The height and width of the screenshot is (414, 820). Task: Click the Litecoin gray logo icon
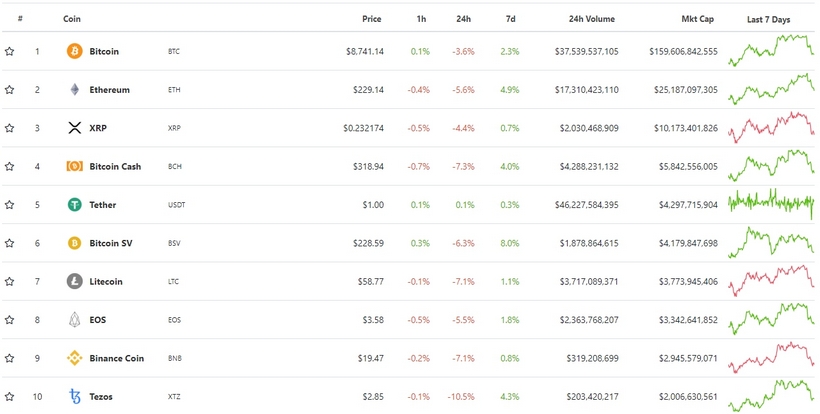click(x=75, y=281)
